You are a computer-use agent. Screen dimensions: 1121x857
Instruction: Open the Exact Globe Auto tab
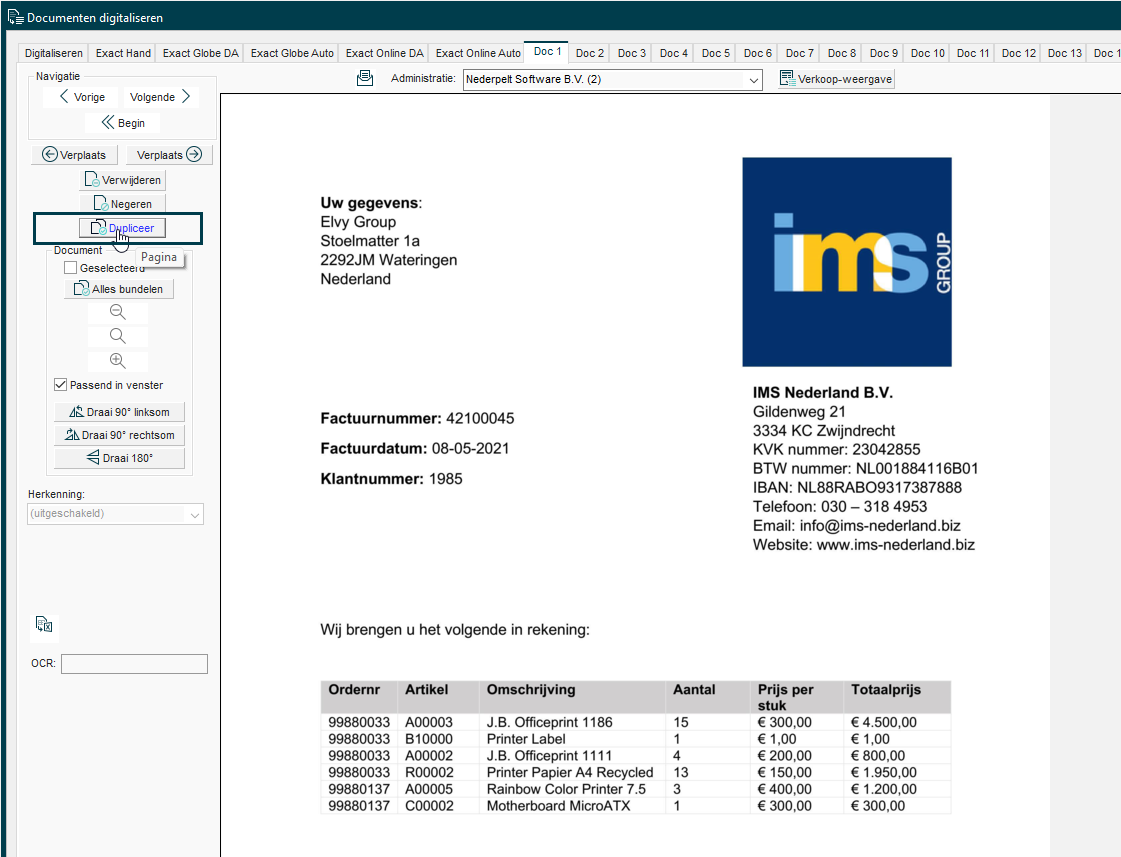[x=292, y=53]
